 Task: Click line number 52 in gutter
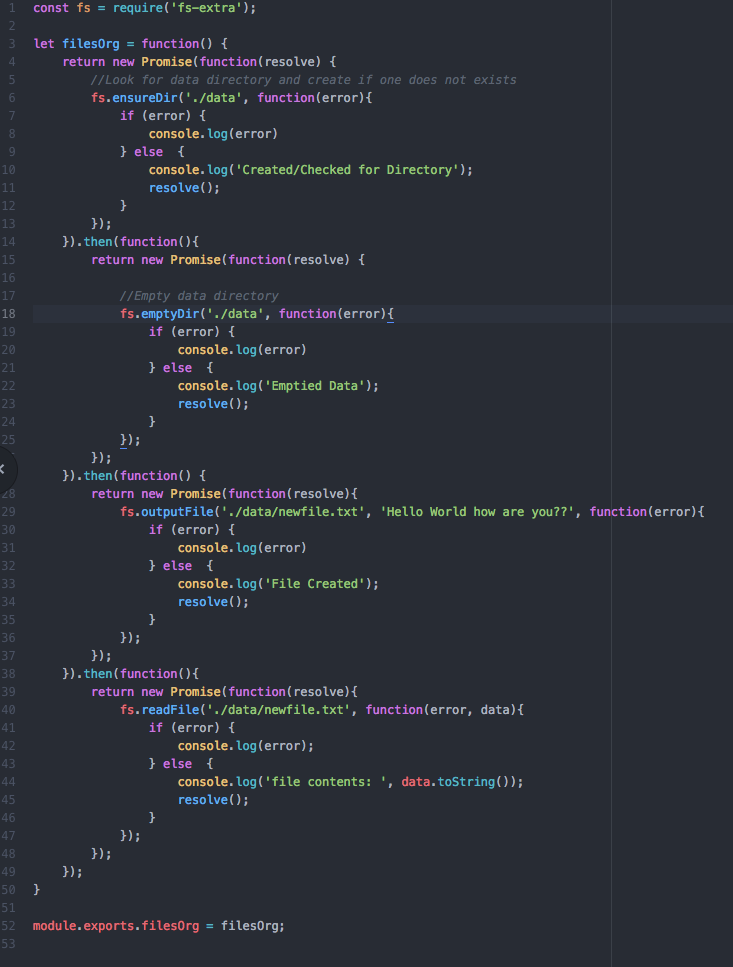click(x=9, y=926)
